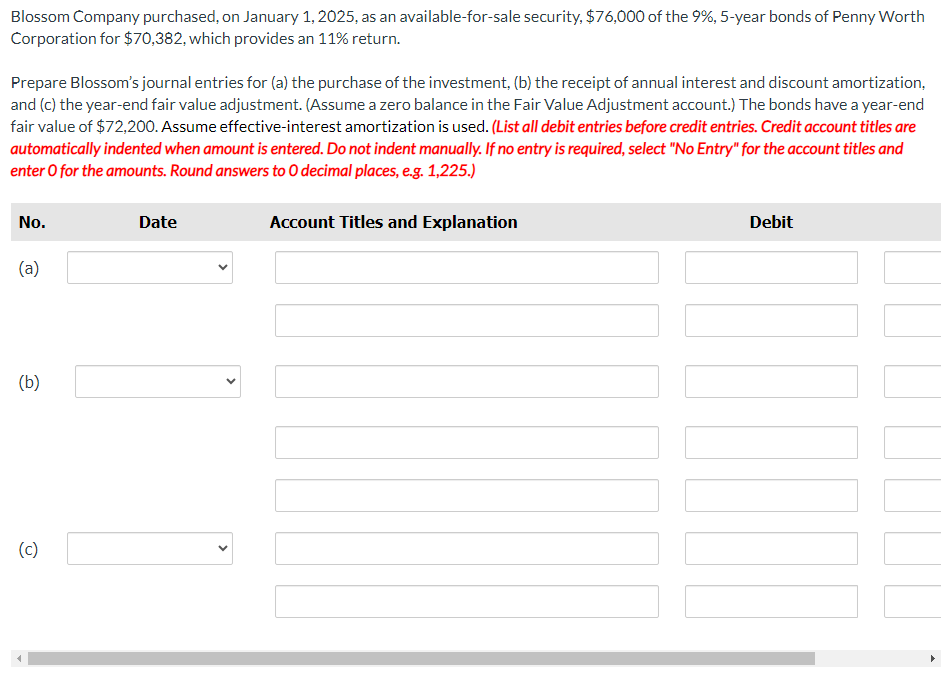This screenshot has width=949, height=673.
Task: Click the scroll left arrow of horizontal scrollbar
Action: [19, 658]
